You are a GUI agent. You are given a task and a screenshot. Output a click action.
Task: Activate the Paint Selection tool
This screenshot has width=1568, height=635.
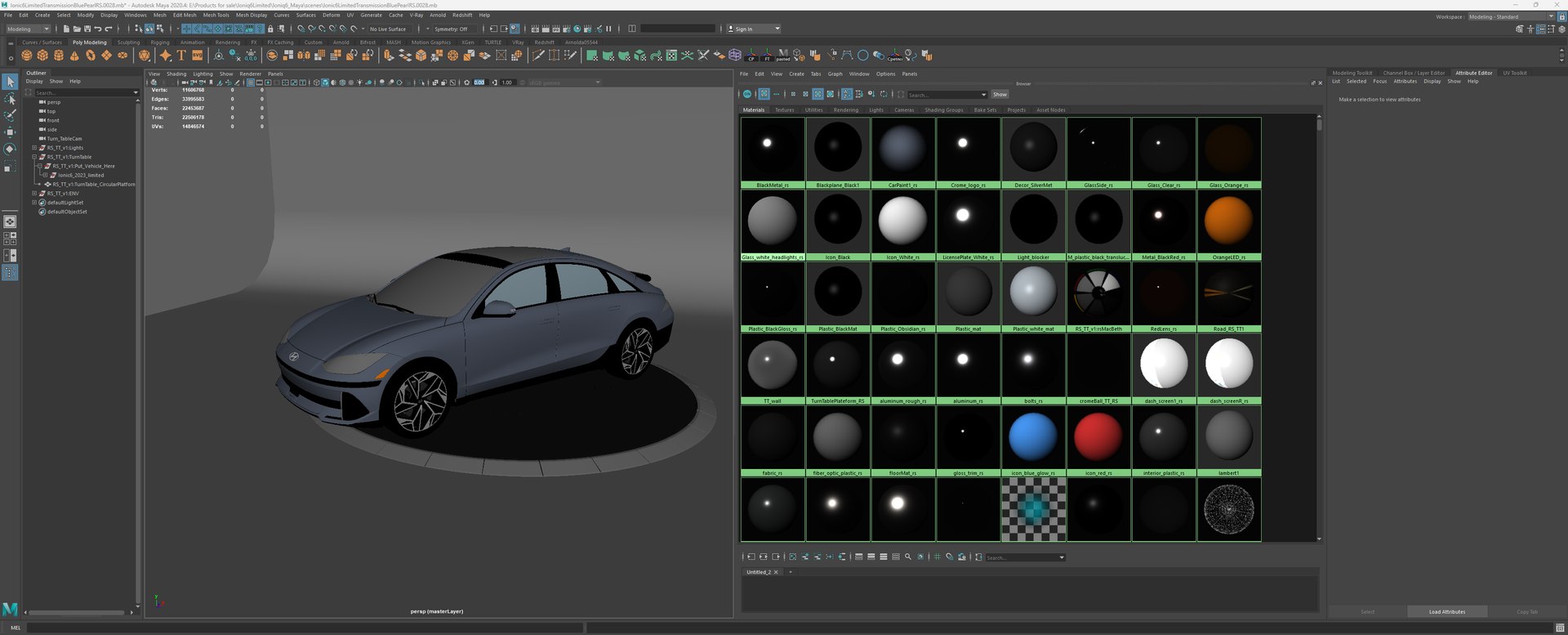pos(10,115)
